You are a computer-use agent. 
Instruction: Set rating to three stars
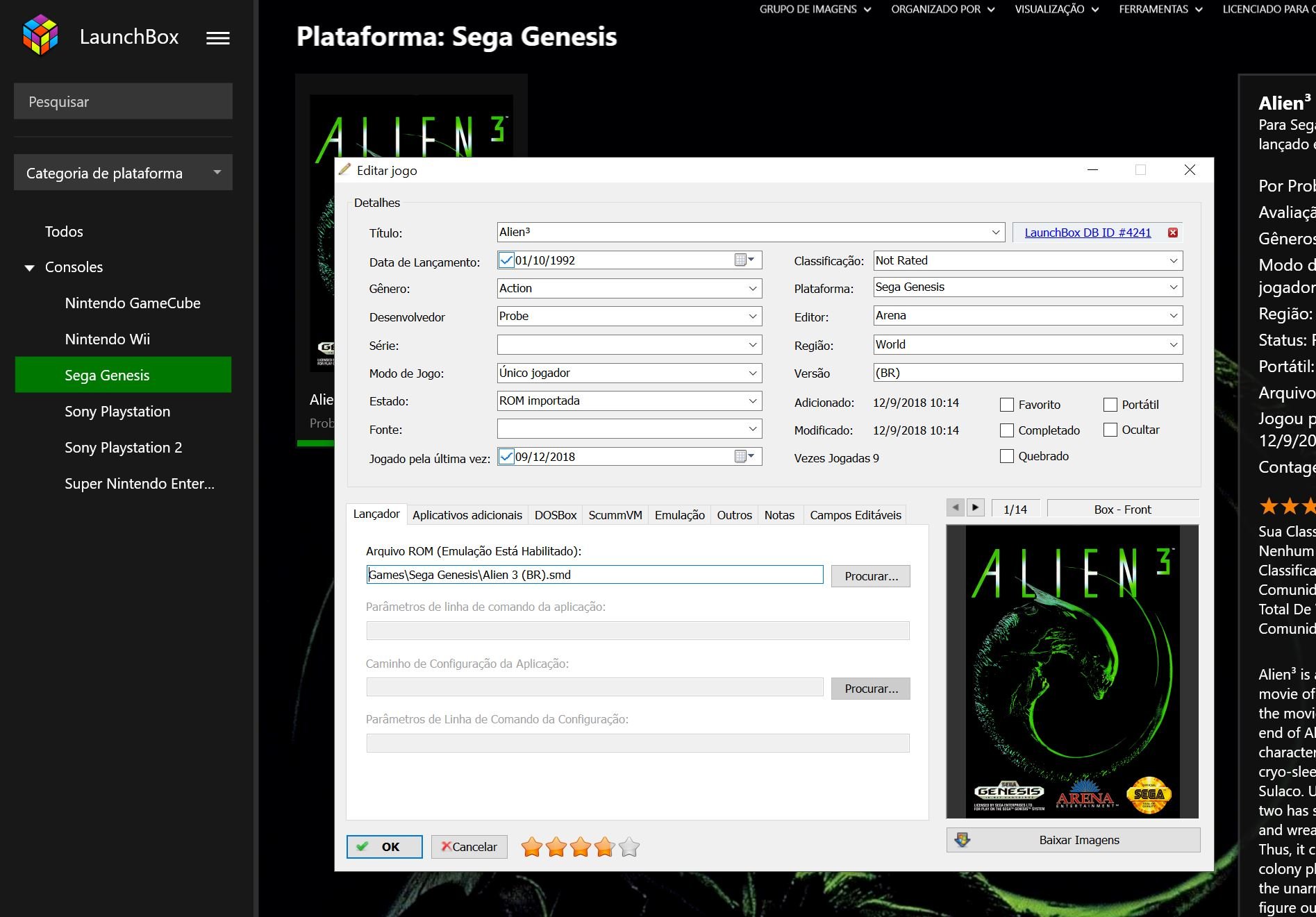point(581,847)
